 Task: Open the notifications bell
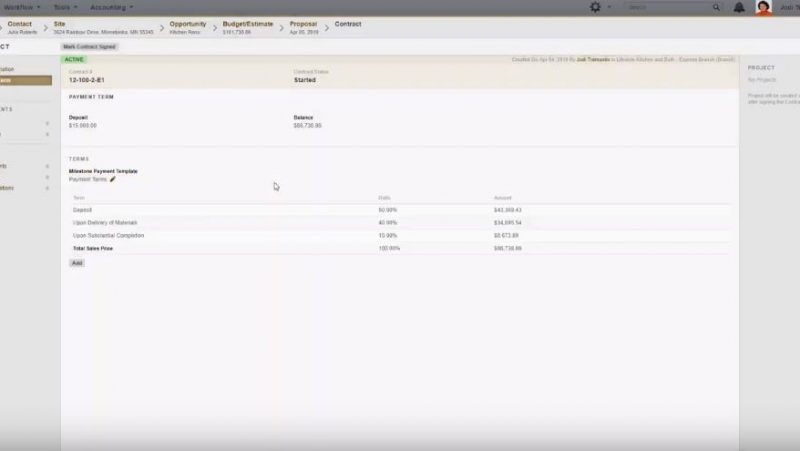[x=738, y=7]
